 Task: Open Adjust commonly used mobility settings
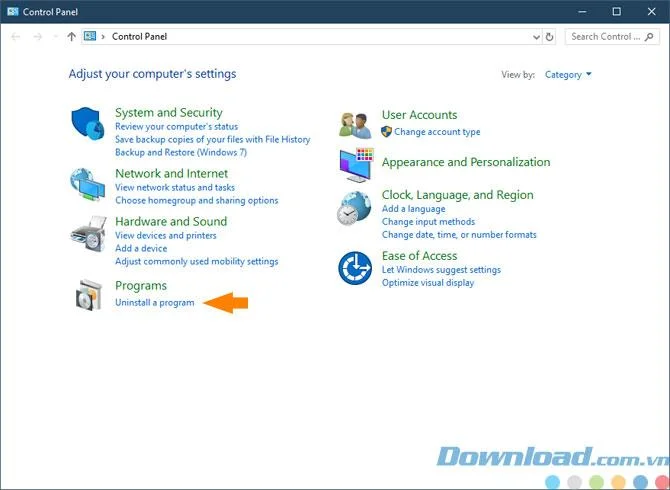[x=197, y=261]
